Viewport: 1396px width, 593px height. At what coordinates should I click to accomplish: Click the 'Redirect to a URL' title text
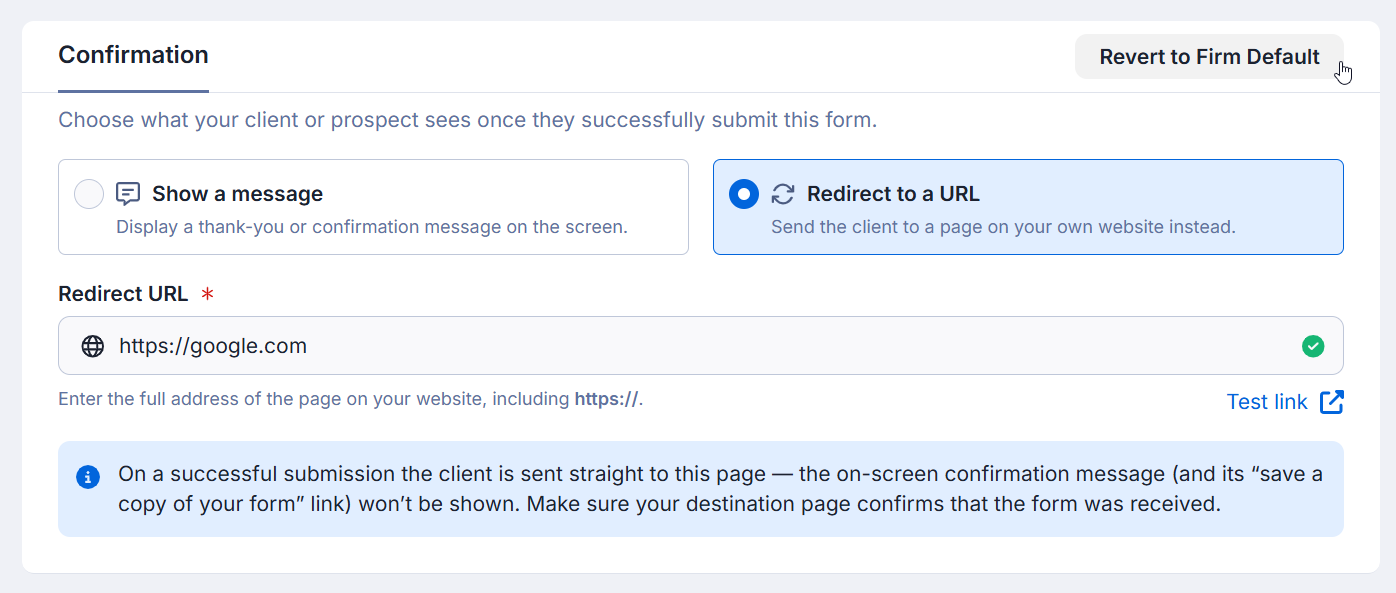tap(894, 194)
